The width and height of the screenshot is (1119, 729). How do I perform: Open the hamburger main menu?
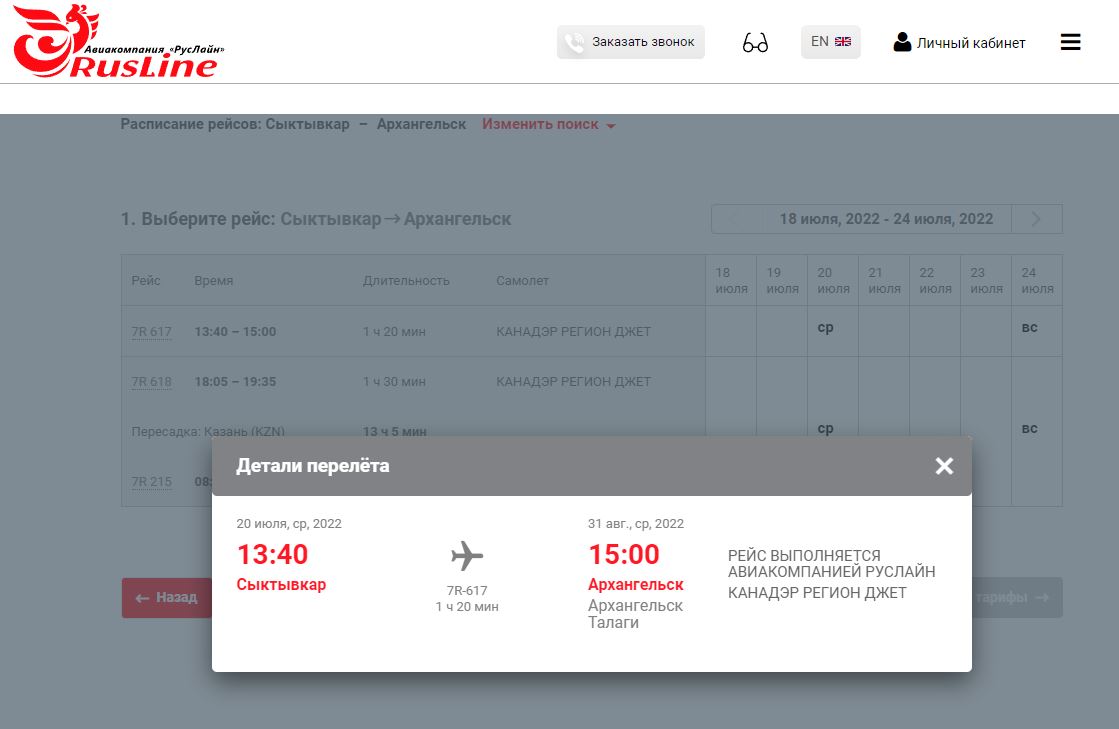click(1070, 42)
